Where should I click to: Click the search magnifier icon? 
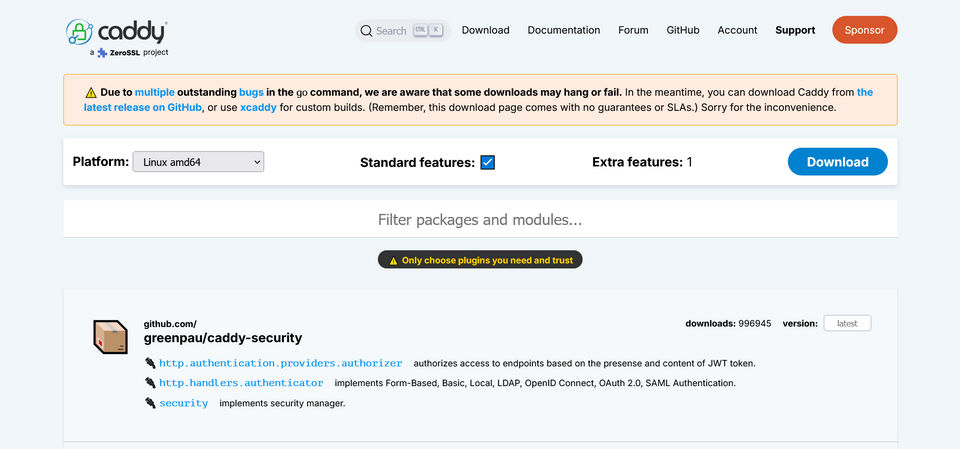point(366,31)
